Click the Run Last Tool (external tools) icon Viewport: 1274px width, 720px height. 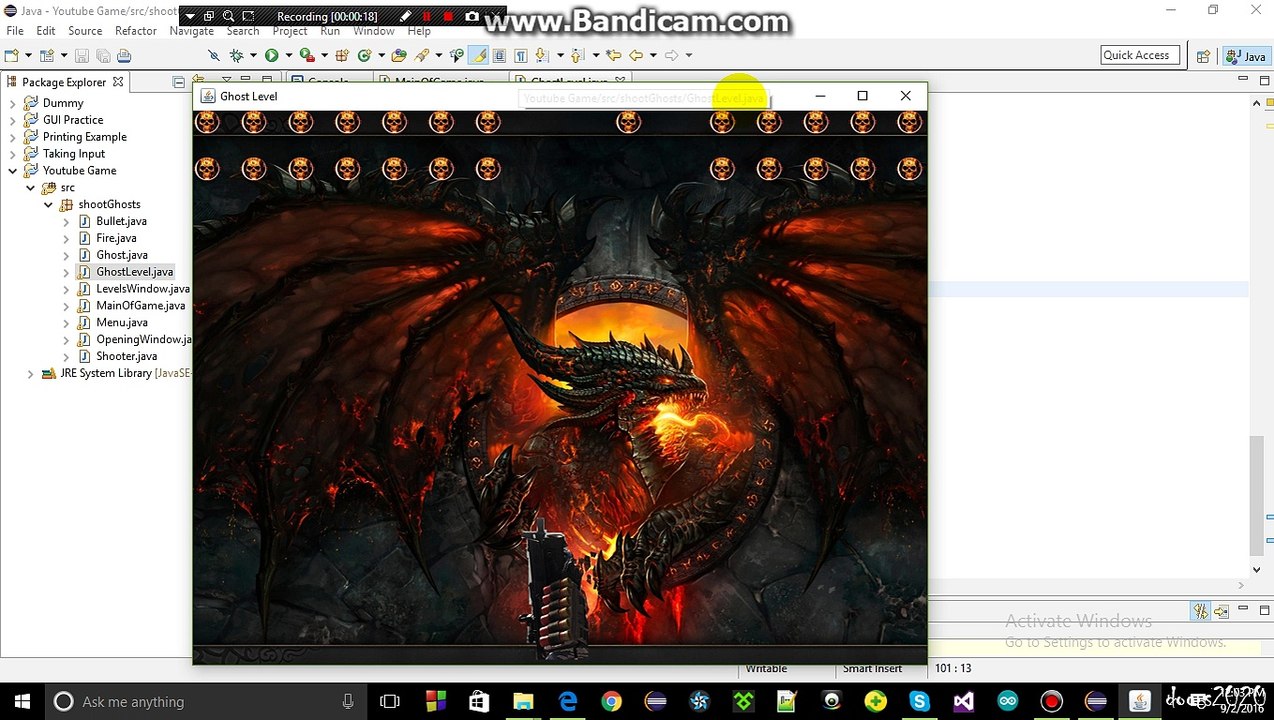point(306,55)
